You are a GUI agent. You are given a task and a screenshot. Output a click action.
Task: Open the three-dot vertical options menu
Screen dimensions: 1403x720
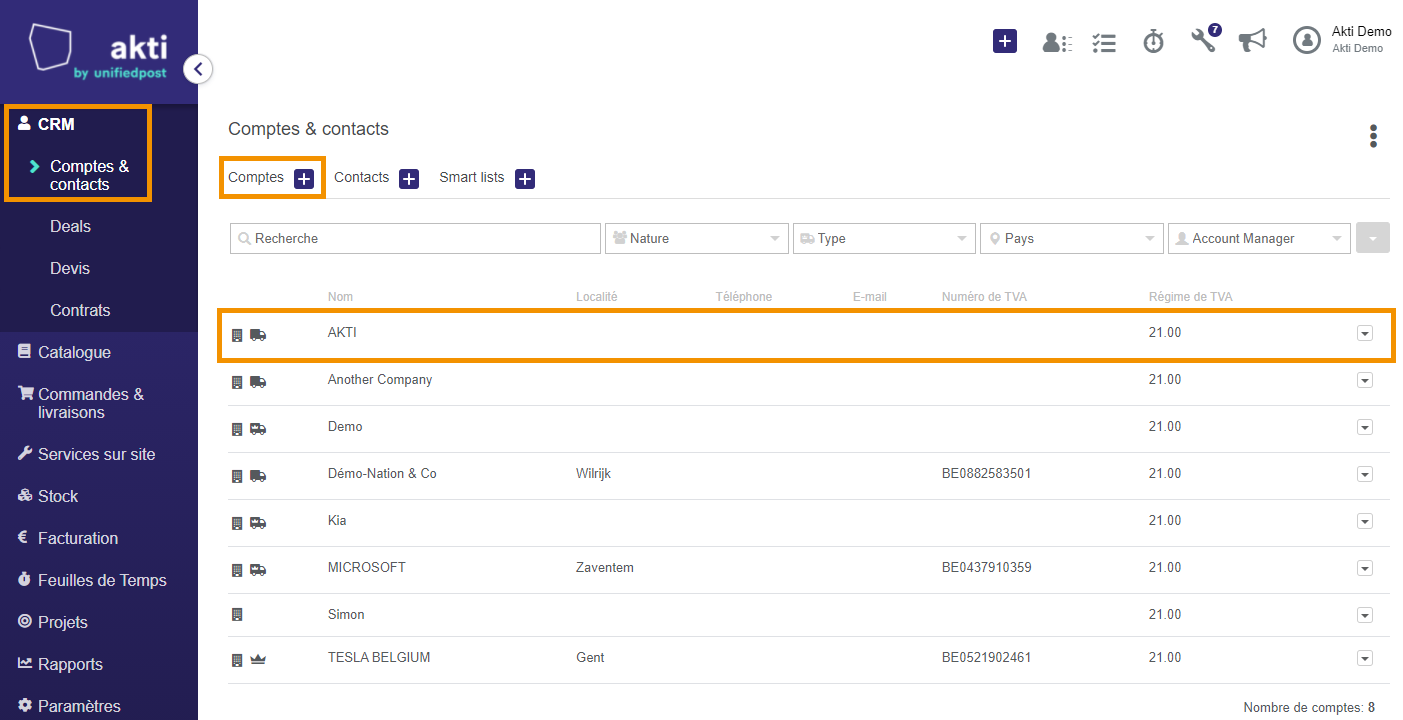click(x=1373, y=136)
